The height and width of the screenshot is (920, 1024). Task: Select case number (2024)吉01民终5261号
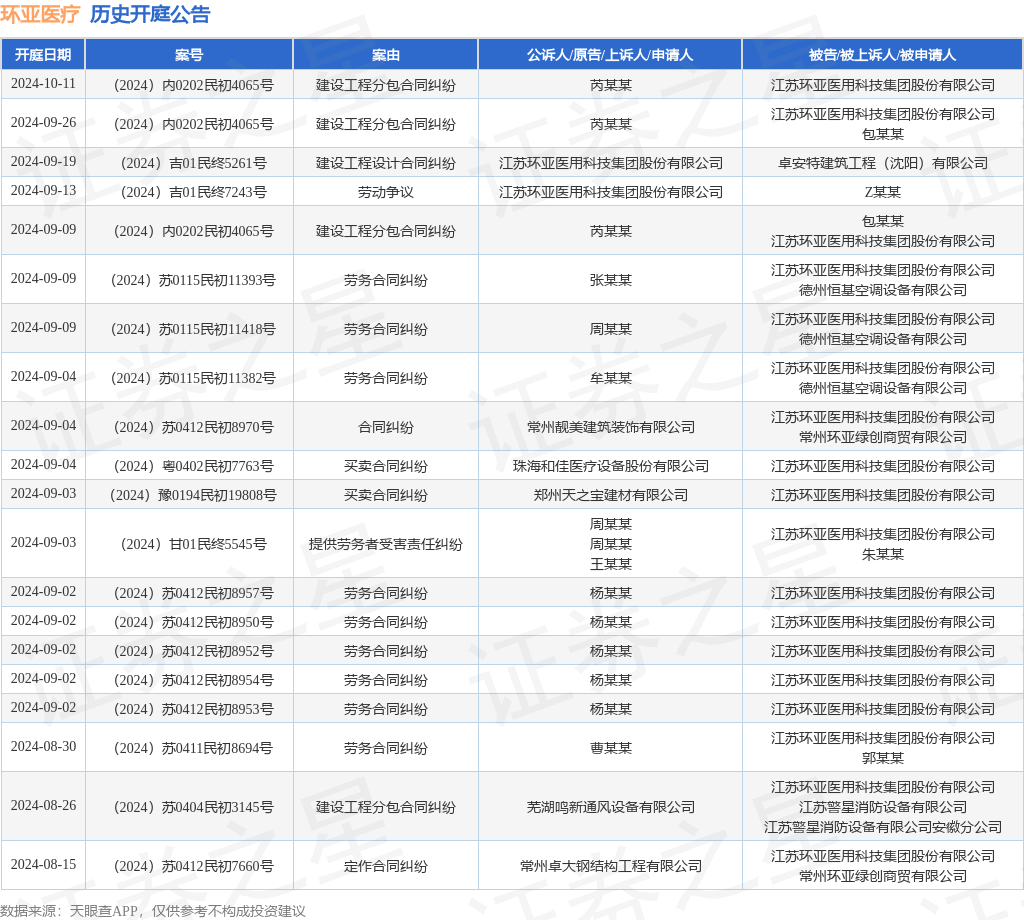pos(193,163)
